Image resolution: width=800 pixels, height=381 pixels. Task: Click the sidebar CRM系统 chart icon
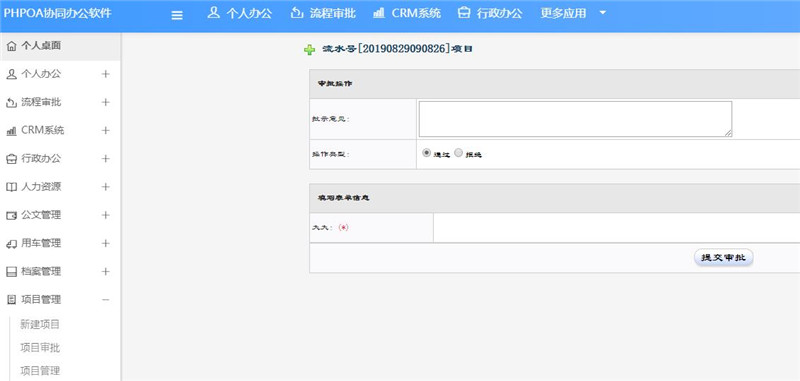pyautogui.click(x=12, y=131)
